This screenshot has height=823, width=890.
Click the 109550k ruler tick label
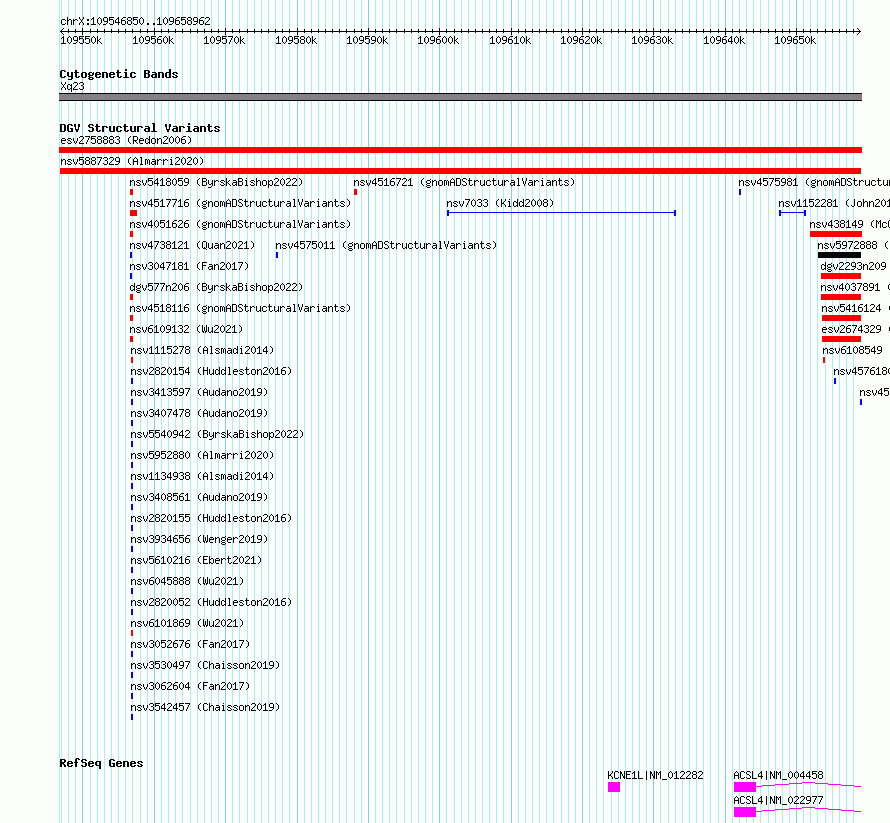click(81, 40)
